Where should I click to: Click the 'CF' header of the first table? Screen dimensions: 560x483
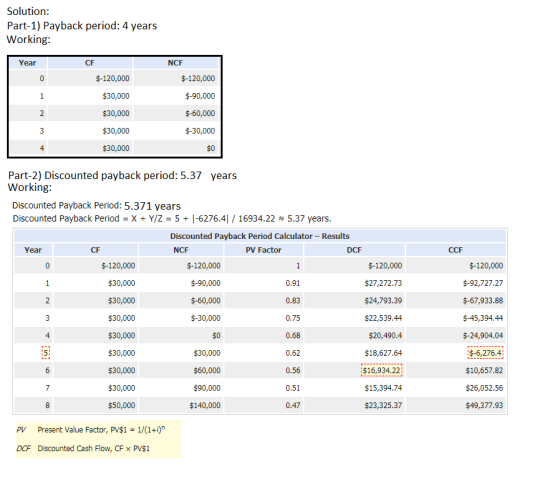click(x=90, y=63)
